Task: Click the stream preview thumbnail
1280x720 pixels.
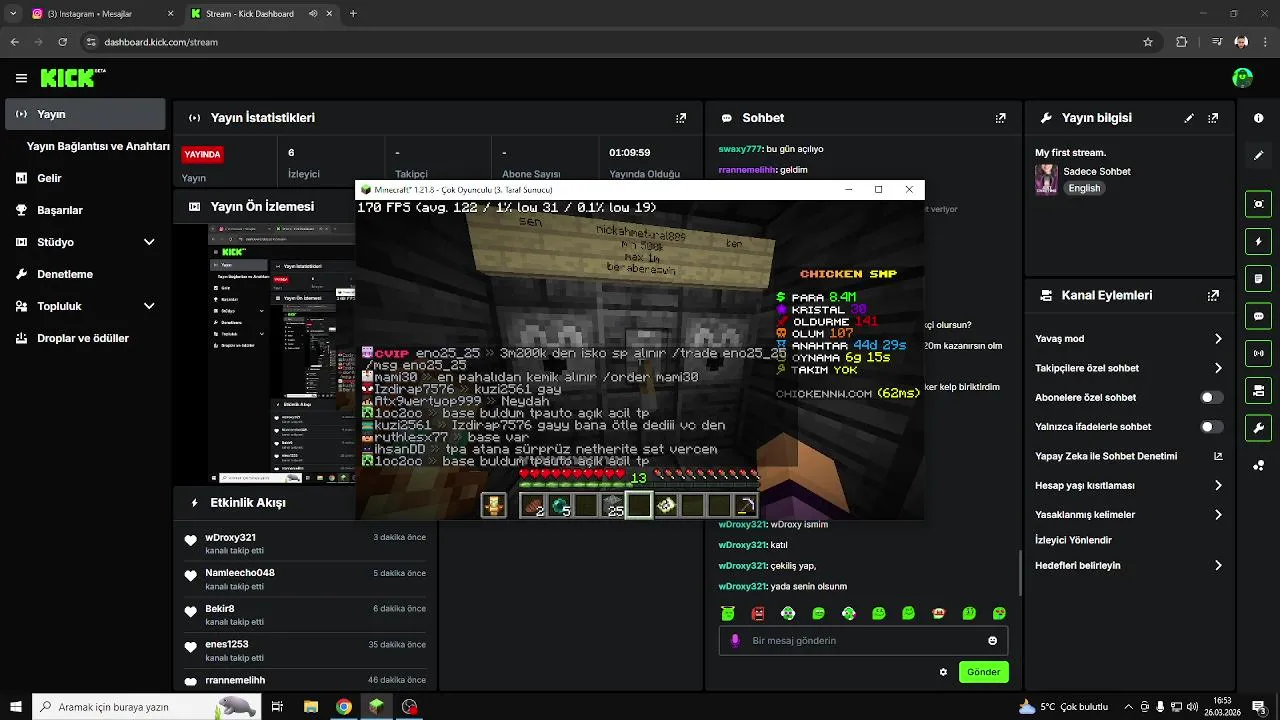Action: pos(282,354)
